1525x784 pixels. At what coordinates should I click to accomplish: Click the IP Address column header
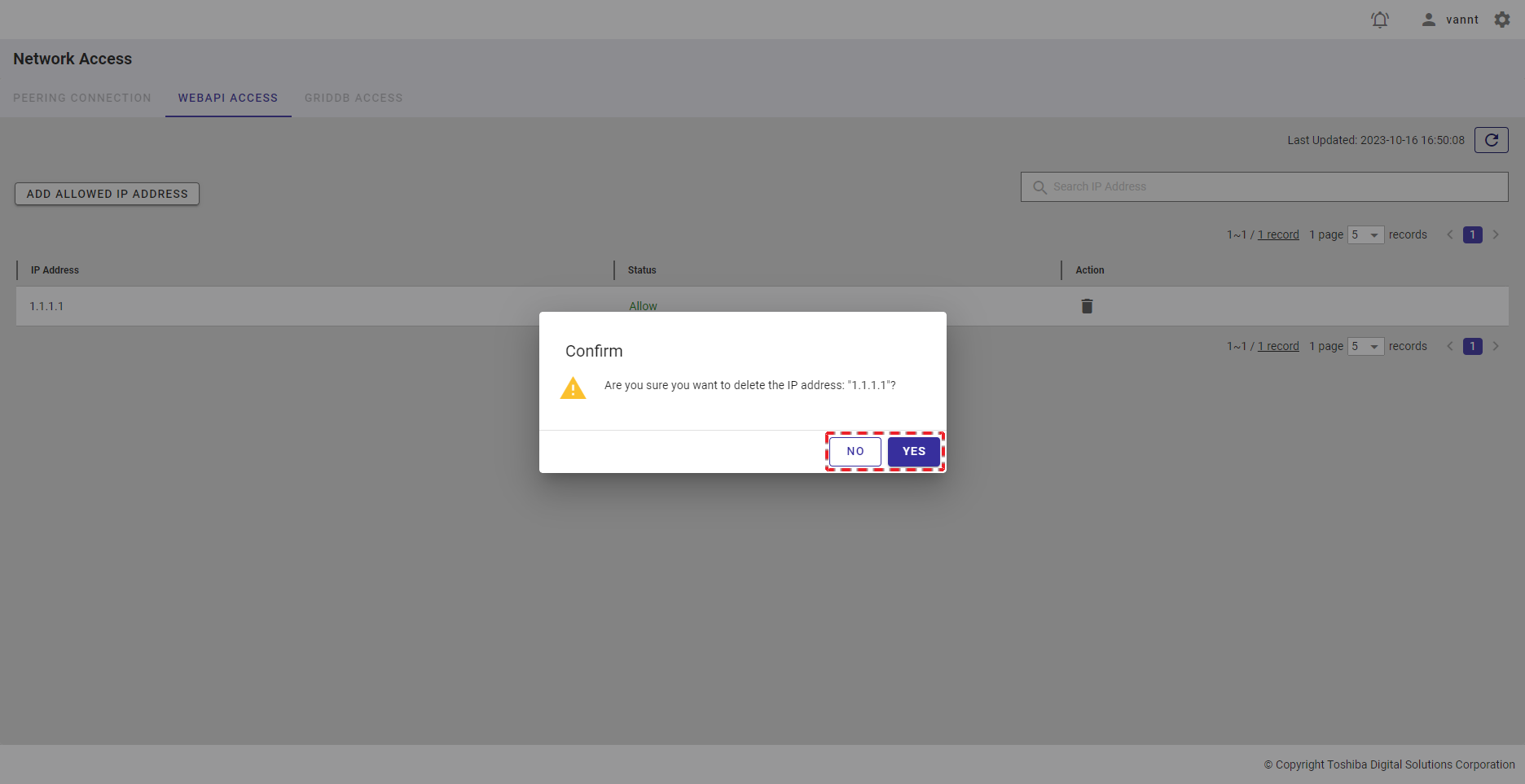pos(55,270)
